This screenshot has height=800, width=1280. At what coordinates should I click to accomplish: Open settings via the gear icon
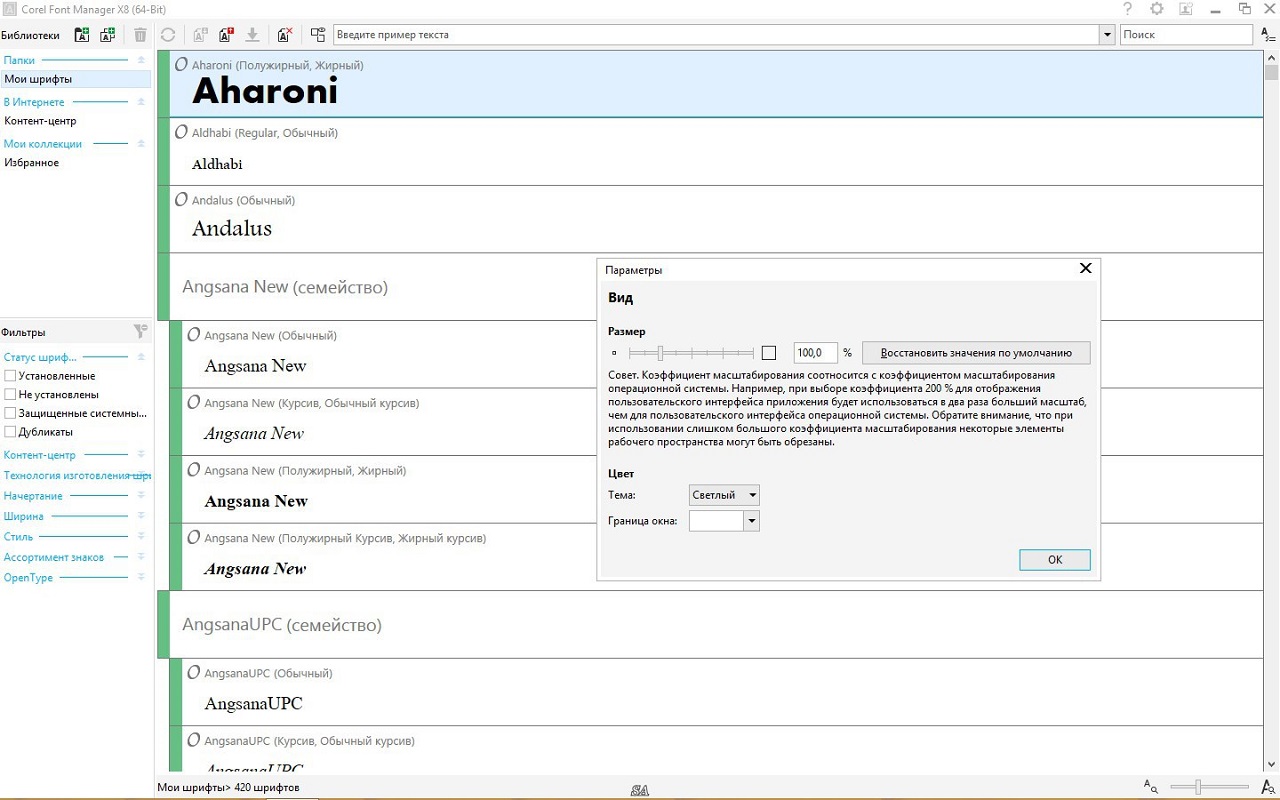(x=1157, y=9)
